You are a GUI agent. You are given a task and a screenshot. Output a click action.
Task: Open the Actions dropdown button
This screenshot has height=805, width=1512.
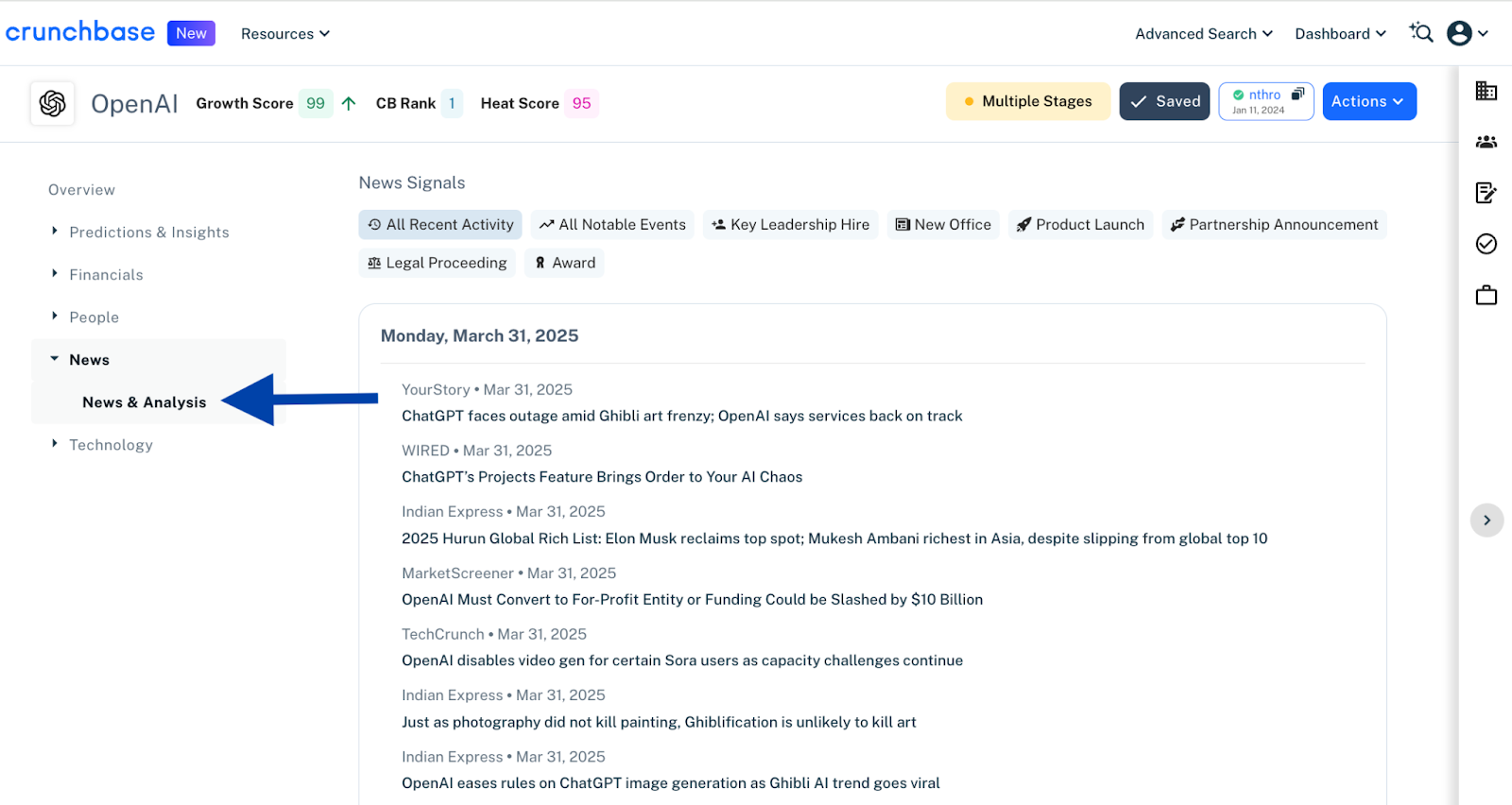(1368, 101)
